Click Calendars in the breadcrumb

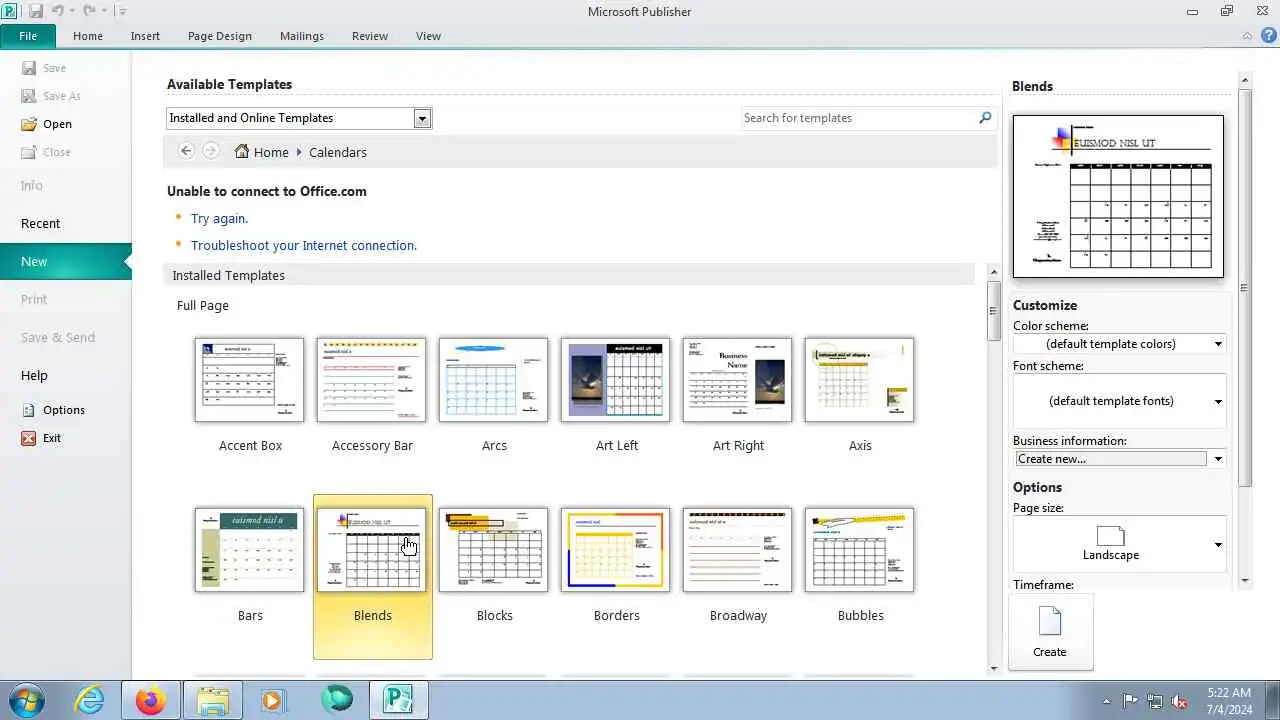(338, 152)
